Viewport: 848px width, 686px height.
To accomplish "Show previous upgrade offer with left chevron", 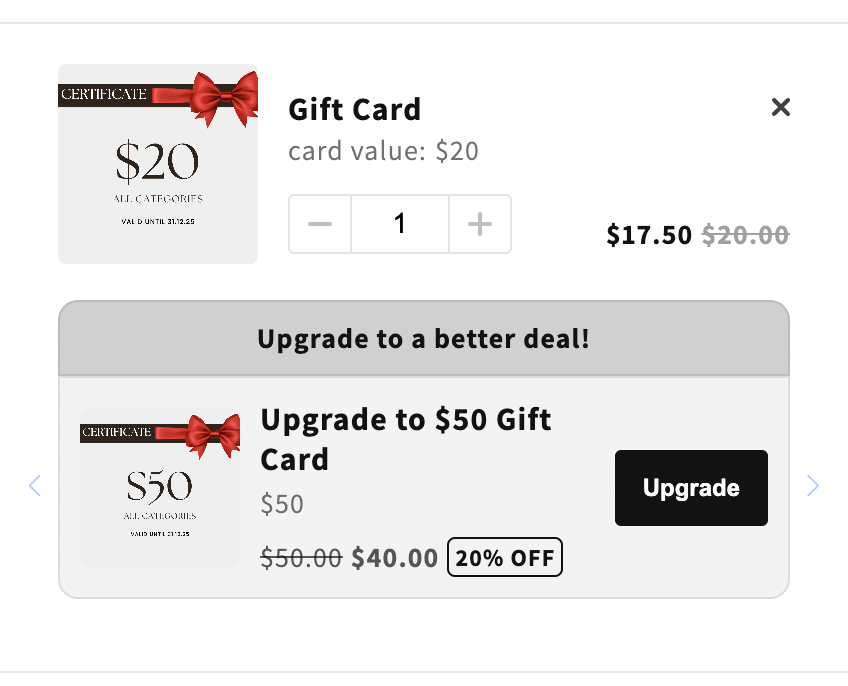I will pos(35,485).
